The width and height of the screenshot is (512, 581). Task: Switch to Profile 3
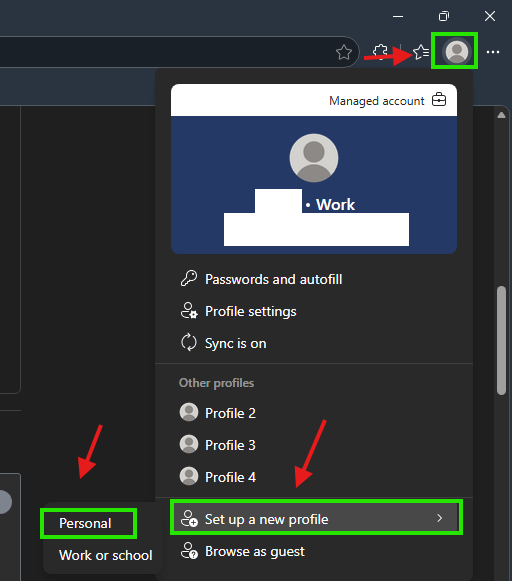click(314, 445)
